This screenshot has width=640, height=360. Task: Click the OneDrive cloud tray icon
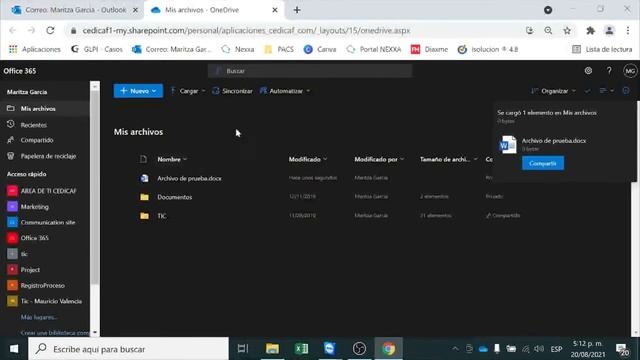point(483,349)
